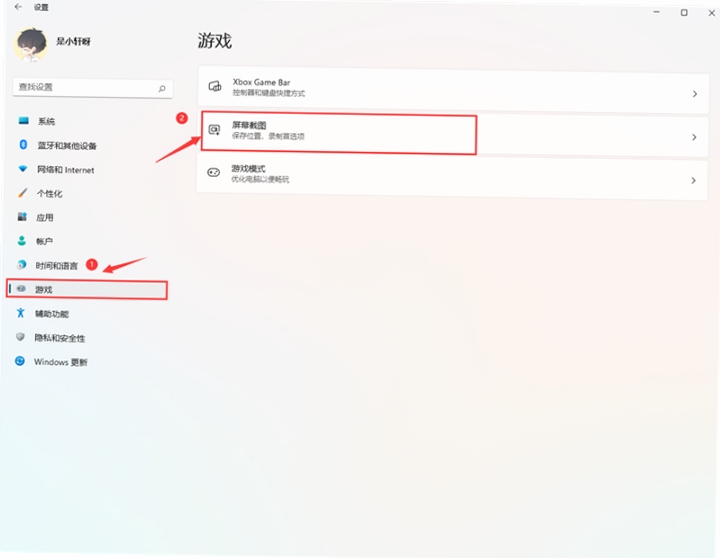
Task: Click the 个性化 paintbrush icon
Action: point(22,193)
